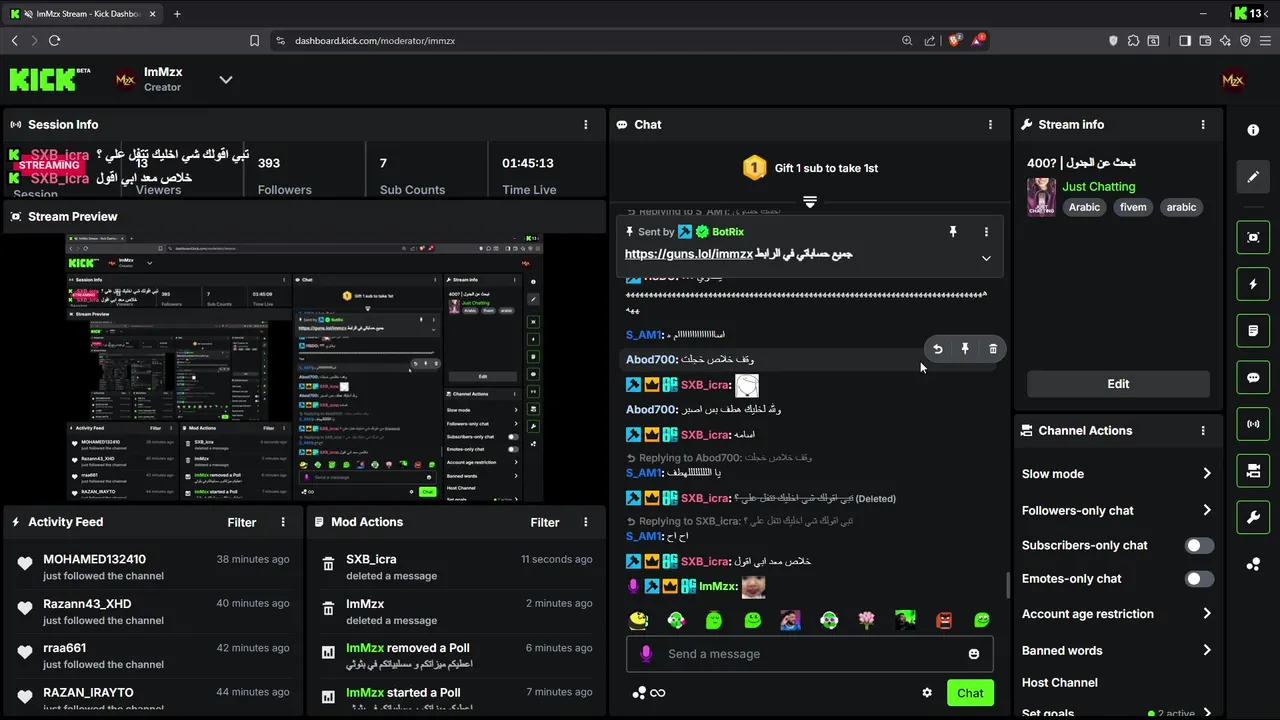The width and height of the screenshot is (1280, 720).
Task: Click the lightning bolt icon in right sidebar
Action: point(1253,284)
